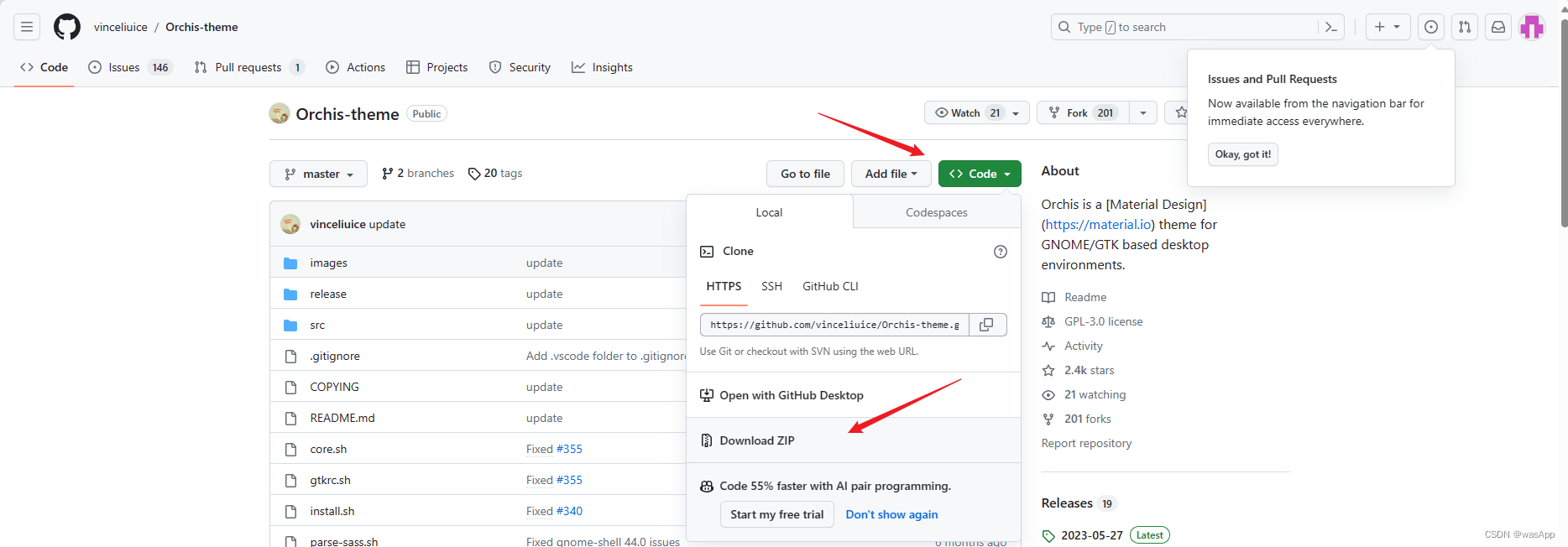Open the hamburger navigation menu

coord(27,27)
